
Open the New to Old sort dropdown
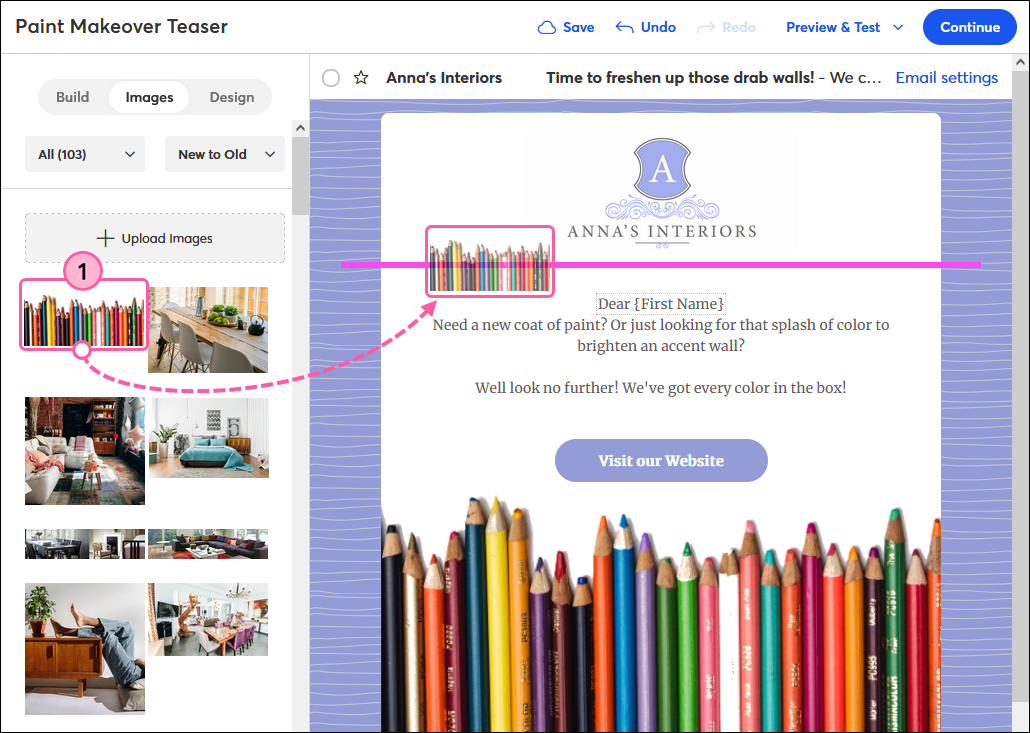[225, 154]
